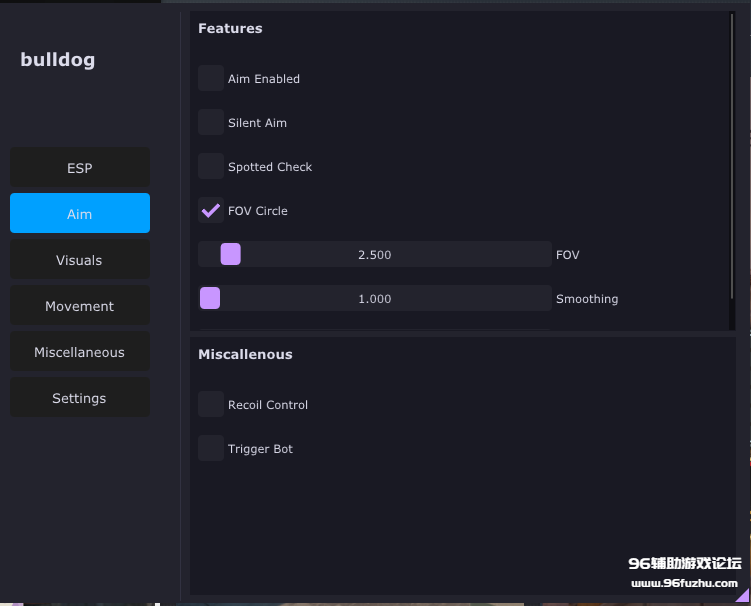Image resolution: width=751 pixels, height=606 pixels.
Task: Check the Trigger Bot checkbox
Action: pyautogui.click(x=211, y=449)
